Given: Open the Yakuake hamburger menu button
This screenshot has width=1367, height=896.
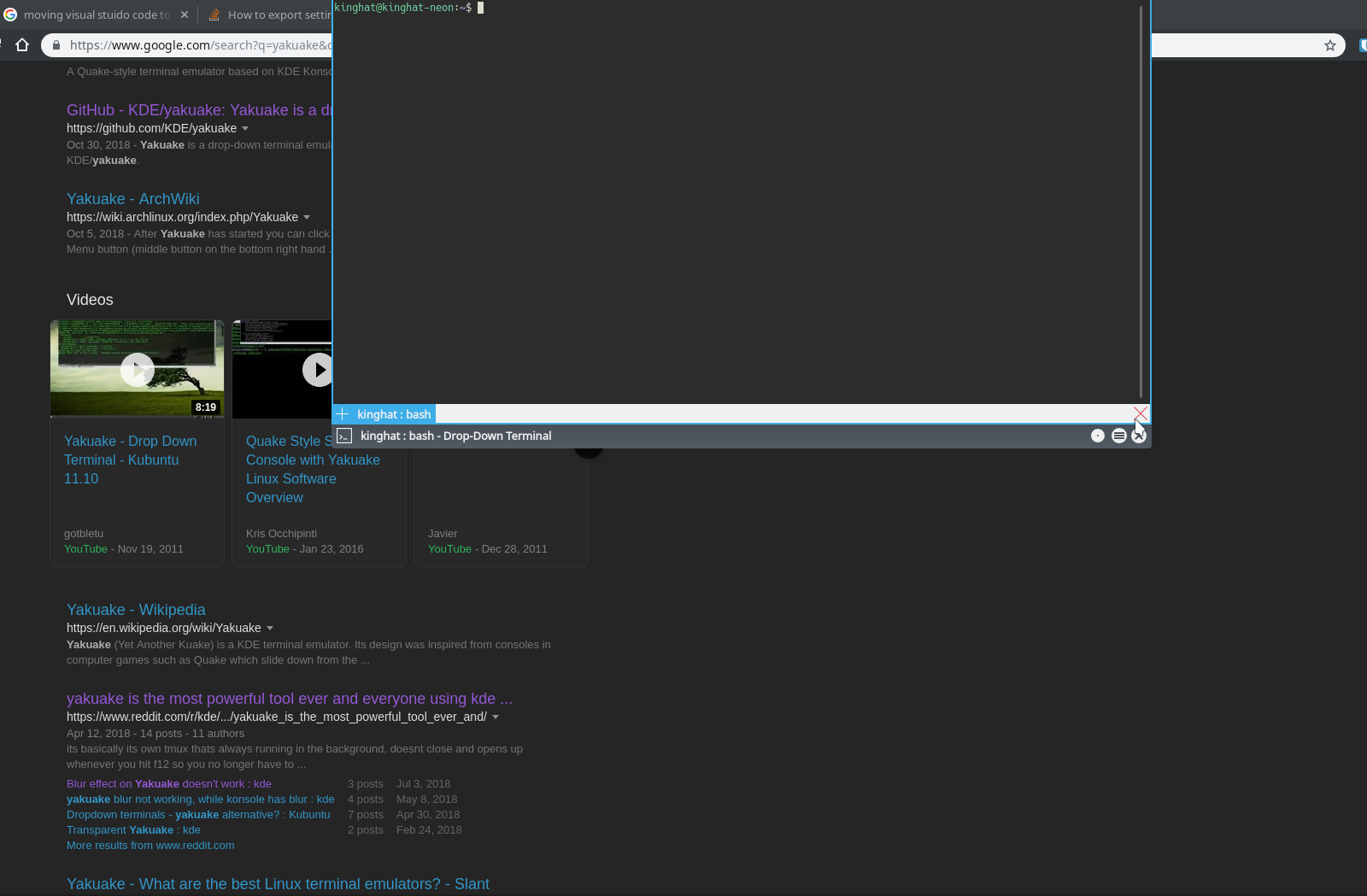Looking at the screenshot, I should (x=1118, y=436).
